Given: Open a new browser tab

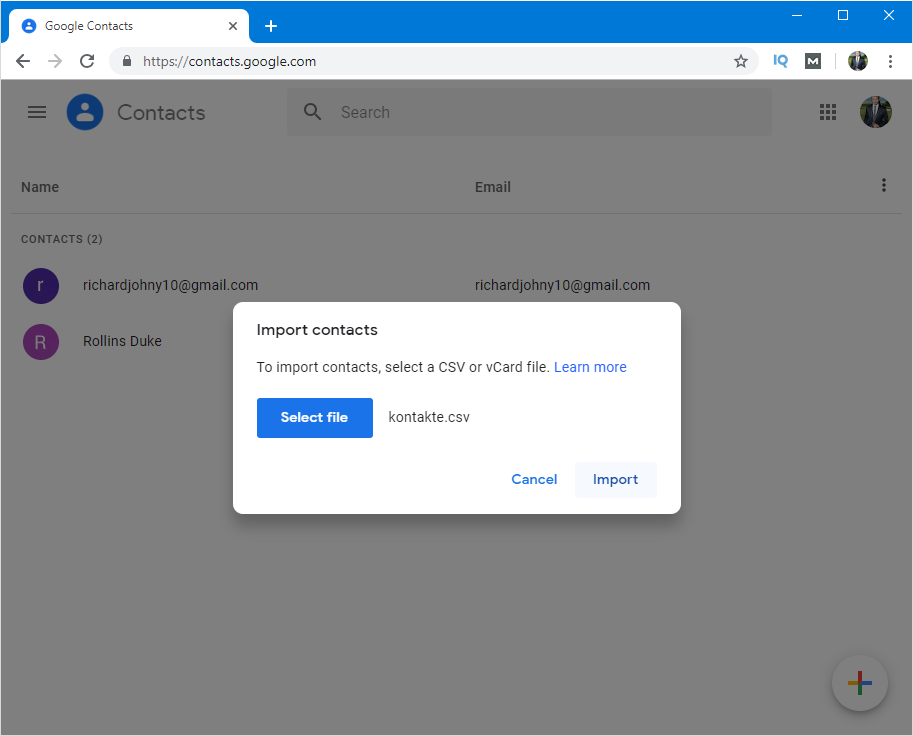Looking at the screenshot, I should (271, 26).
